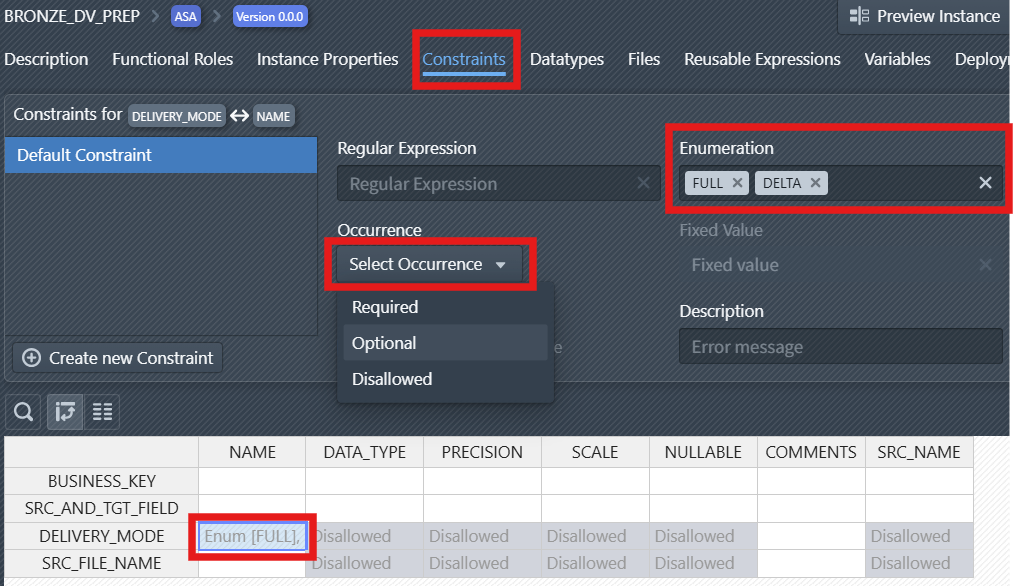The width and height of the screenshot is (1013, 586).
Task: Remove the DELTA enumeration tag
Action: coord(815,182)
